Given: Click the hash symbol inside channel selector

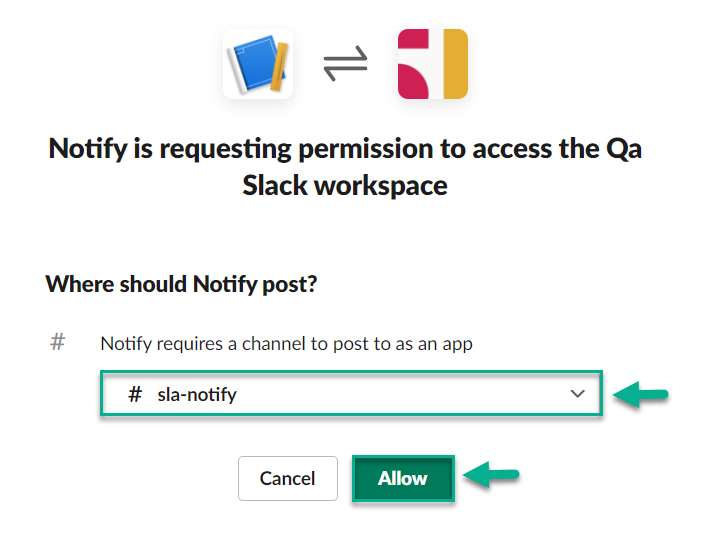Looking at the screenshot, I should tap(135, 394).
